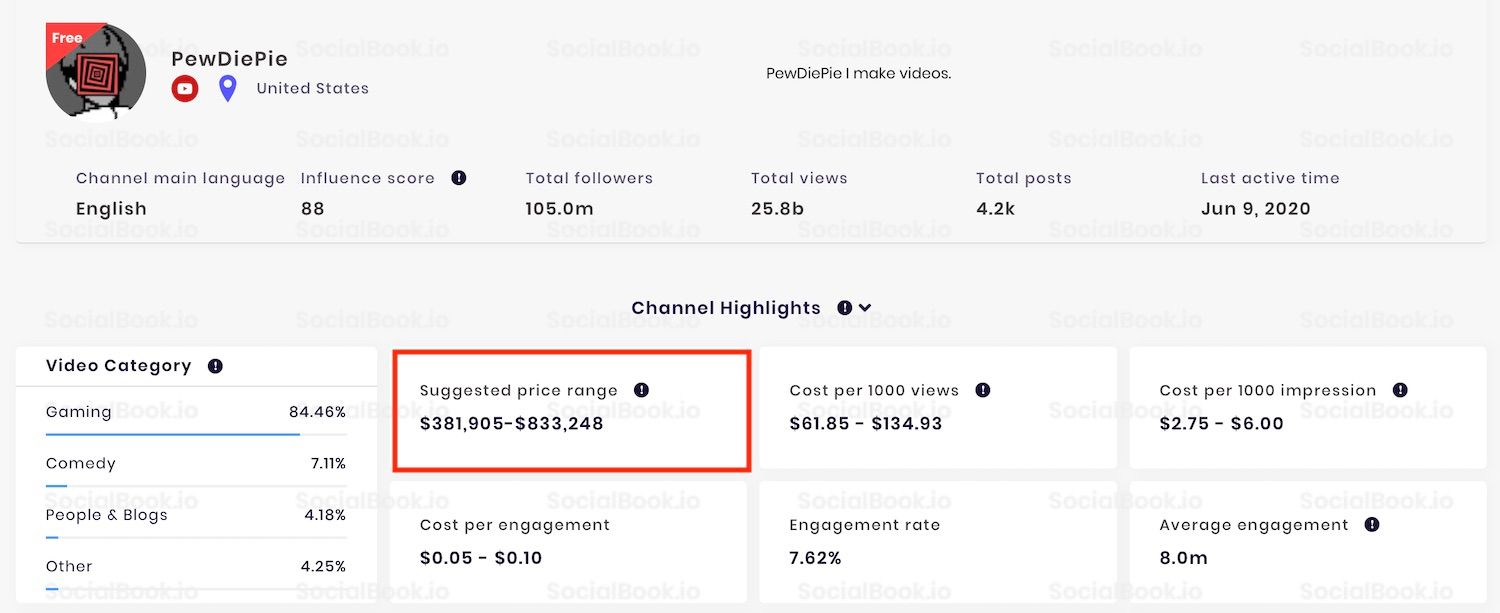Click the Channel Highlights info icon

[x=844, y=308]
